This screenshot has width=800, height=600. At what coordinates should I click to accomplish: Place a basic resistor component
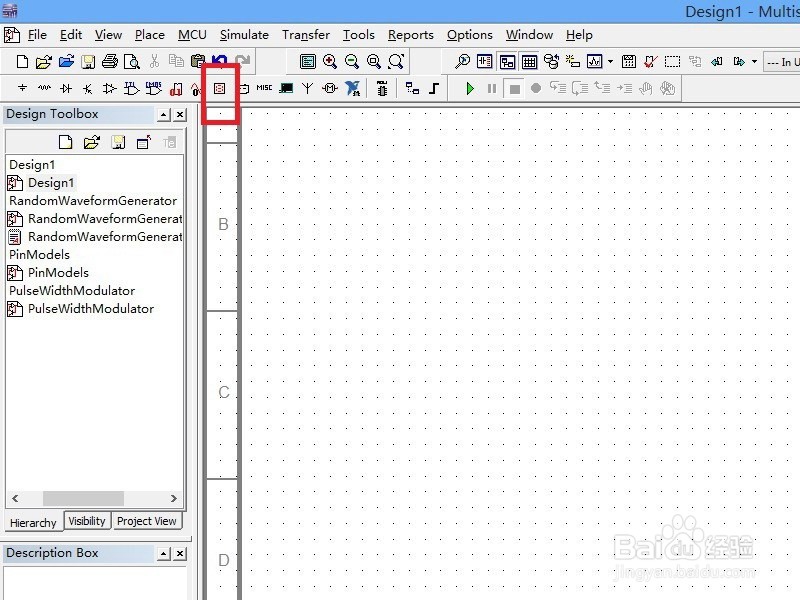coord(44,88)
